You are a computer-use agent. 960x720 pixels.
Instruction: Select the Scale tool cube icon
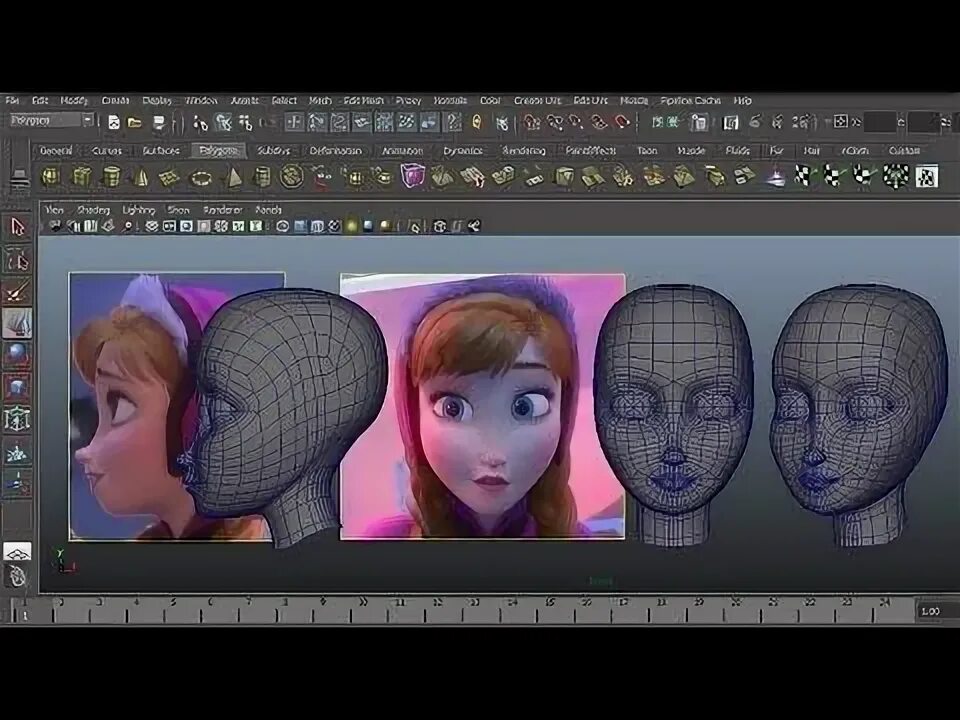coord(17,387)
